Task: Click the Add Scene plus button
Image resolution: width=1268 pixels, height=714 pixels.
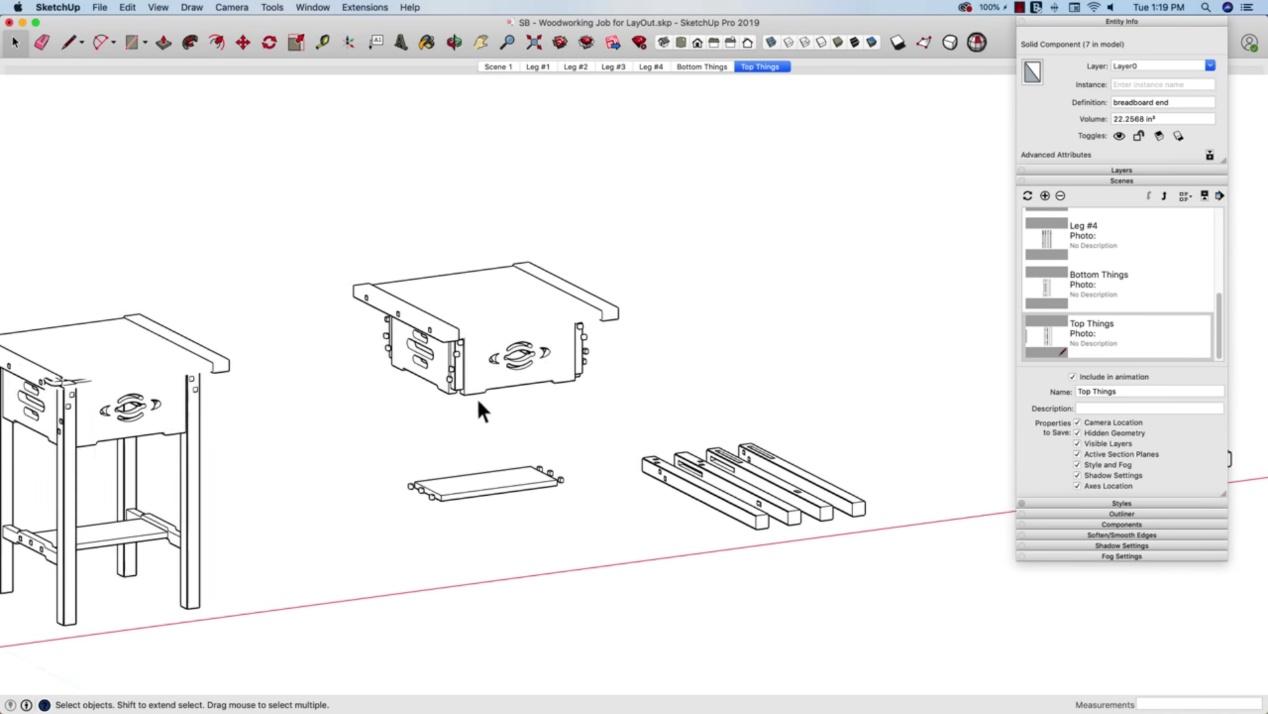Action: [x=1045, y=195]
